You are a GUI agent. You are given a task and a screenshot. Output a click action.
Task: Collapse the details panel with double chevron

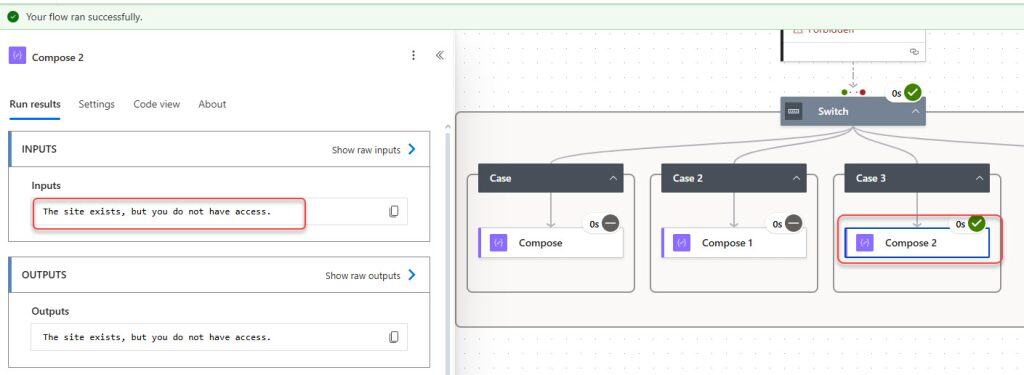click(x=440, y=56)
